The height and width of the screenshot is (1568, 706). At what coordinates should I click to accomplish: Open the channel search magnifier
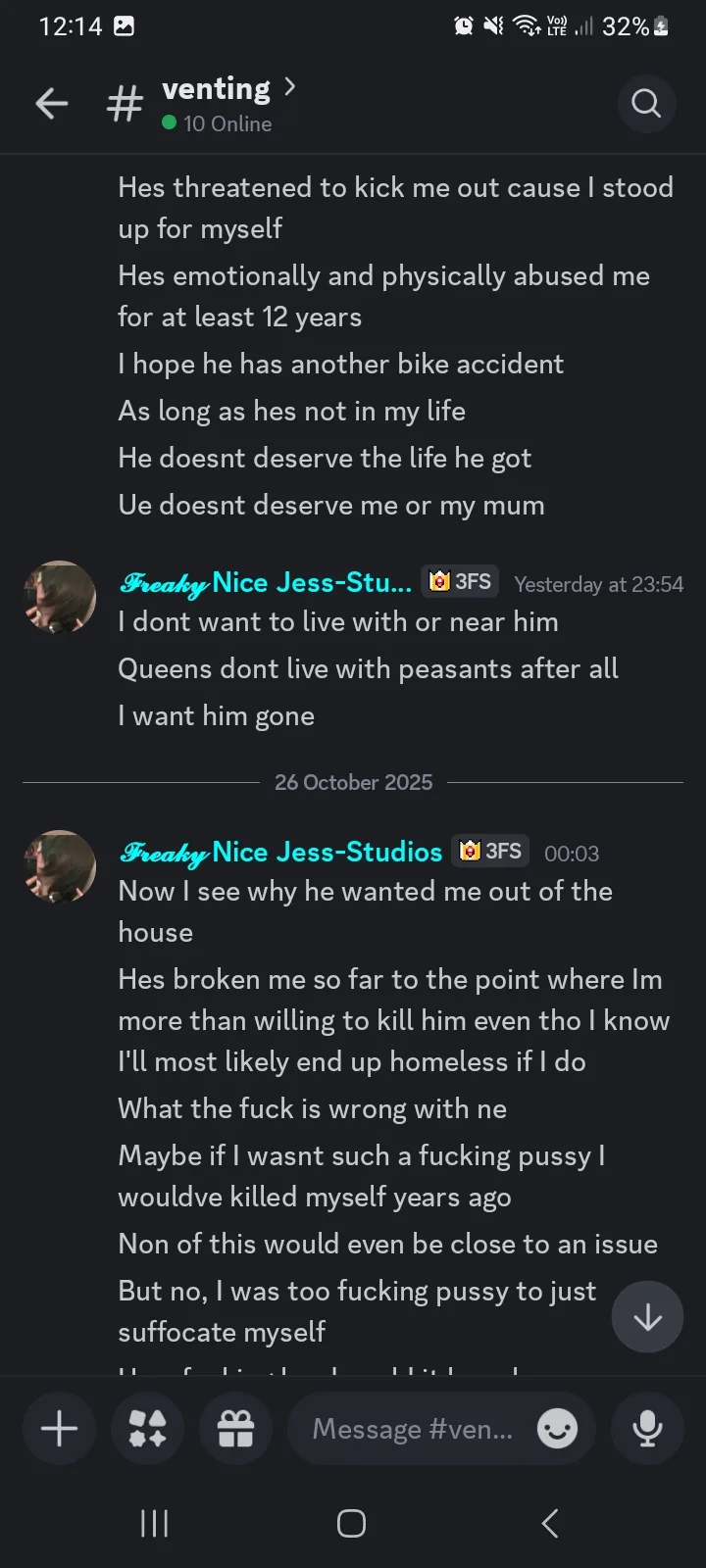(x=646, y=103)
